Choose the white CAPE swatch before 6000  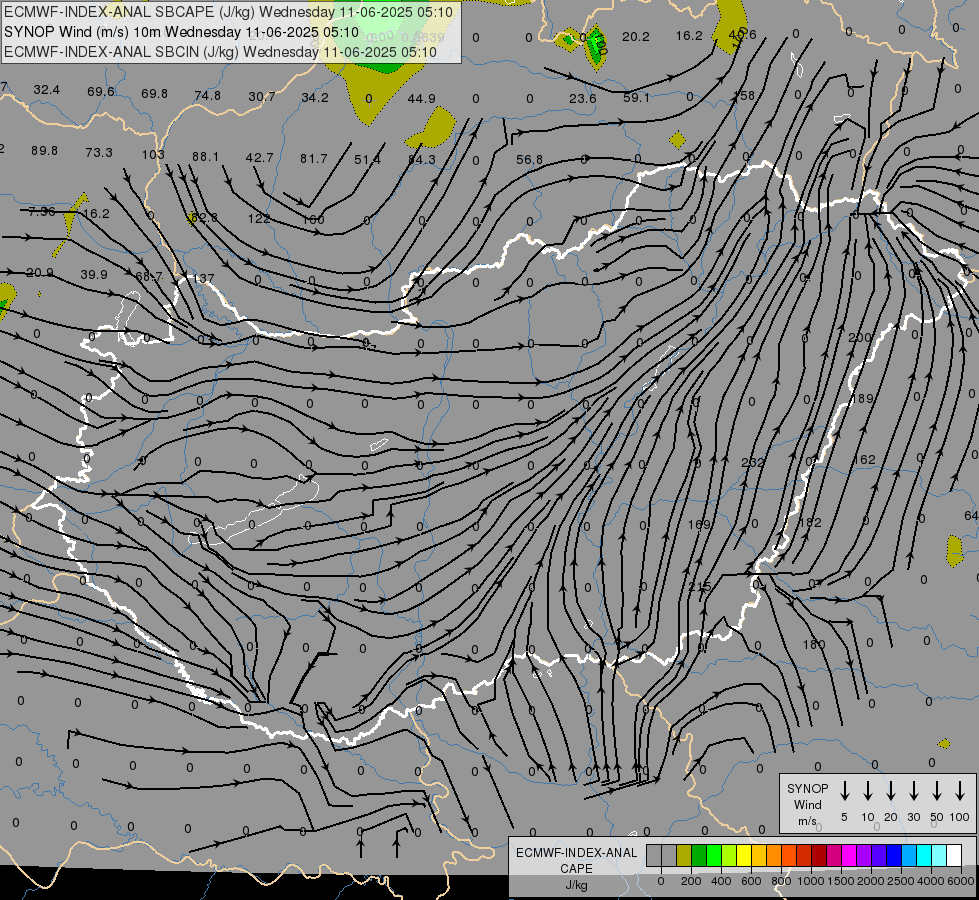[x=954, y=855]
